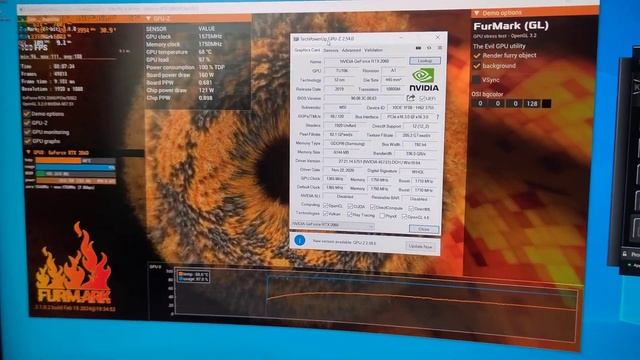Uncheck the GPU-Z option in FurMark

(x=27, y=122)
